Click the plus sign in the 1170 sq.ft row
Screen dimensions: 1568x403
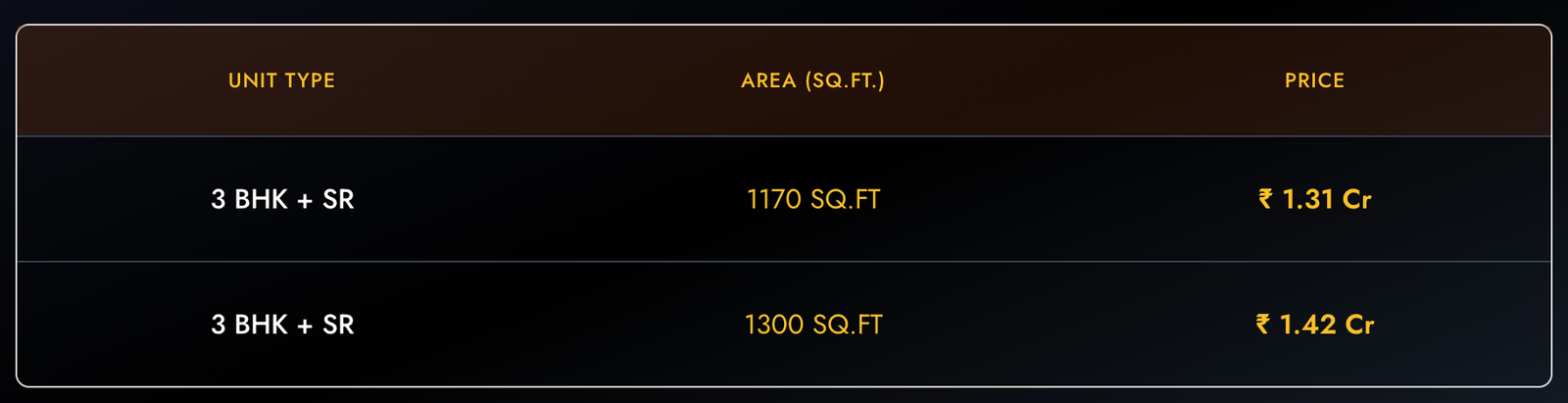[x=305, y=200]
